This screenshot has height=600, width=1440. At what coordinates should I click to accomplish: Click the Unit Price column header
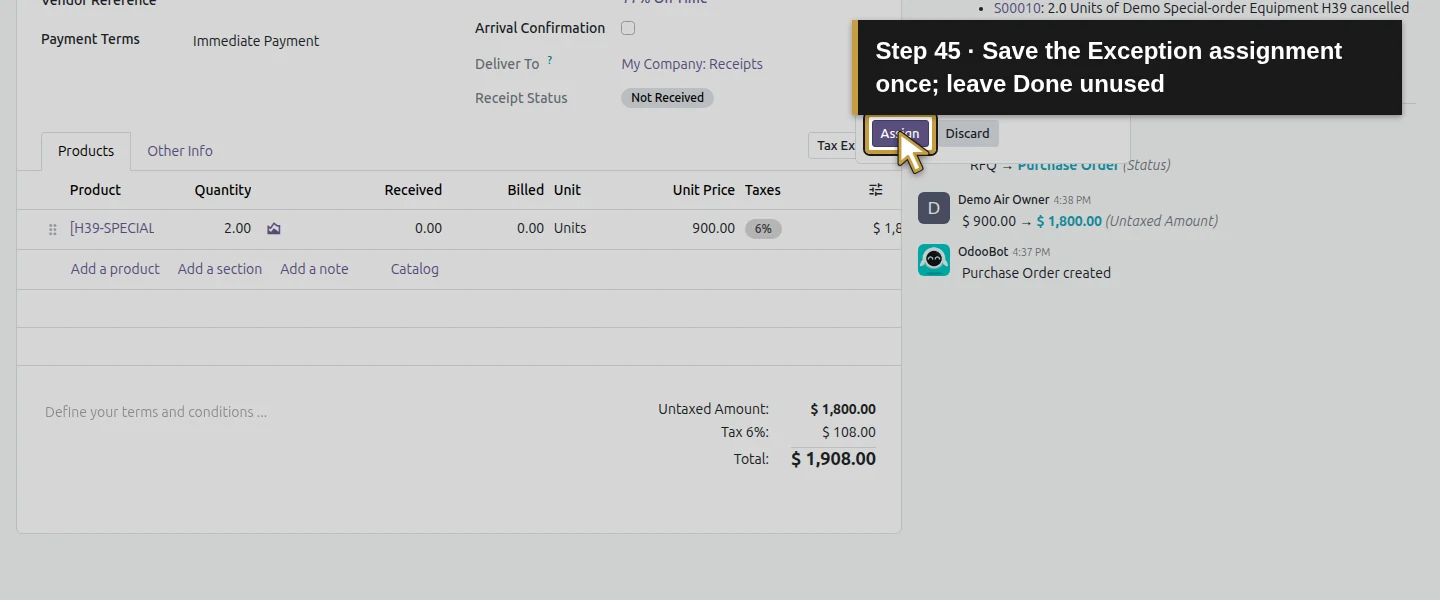pos(704,190)
